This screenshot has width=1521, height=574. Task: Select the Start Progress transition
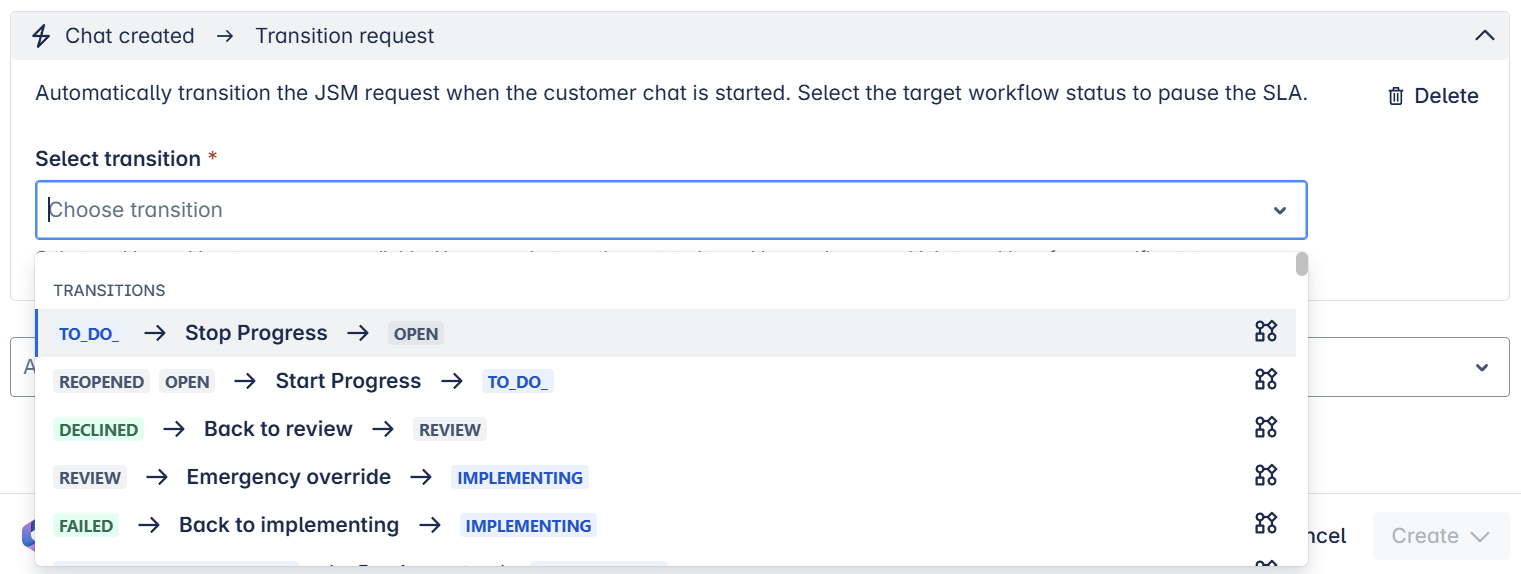pos(348,381)
